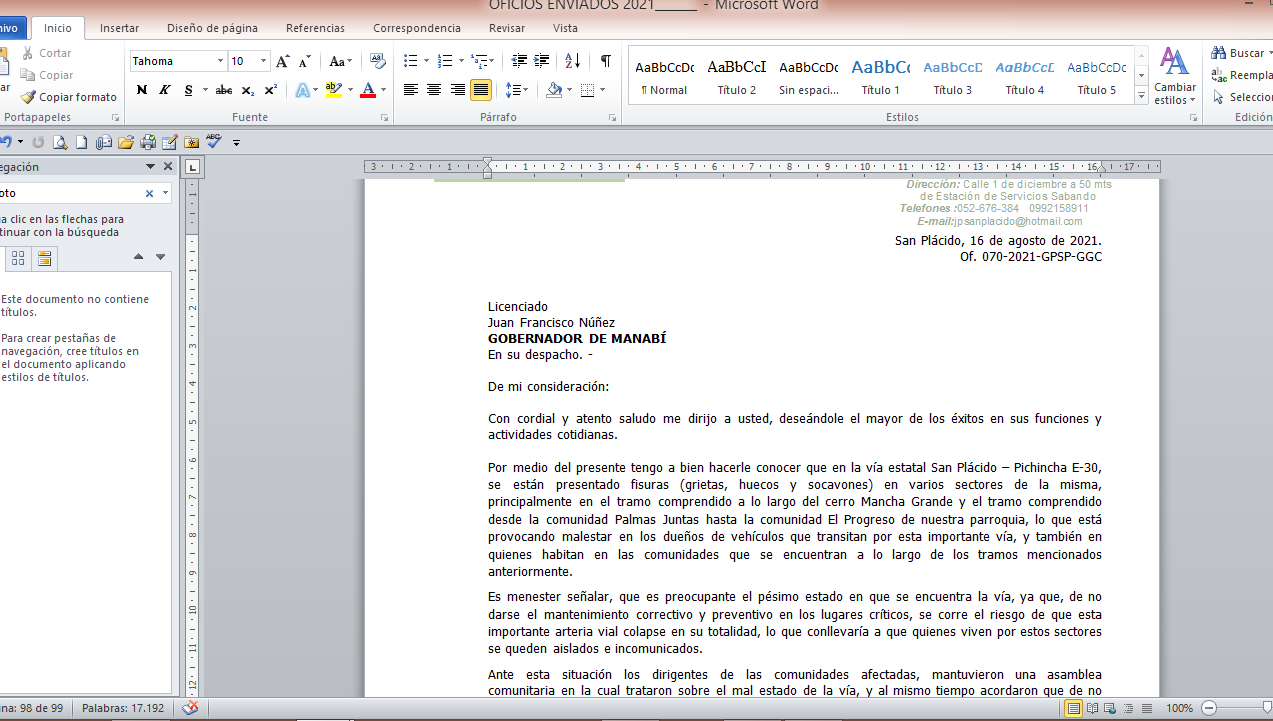Switch to full screen reading view
The width and height of the screenshot is (1273, 721).
point(1092,708)
